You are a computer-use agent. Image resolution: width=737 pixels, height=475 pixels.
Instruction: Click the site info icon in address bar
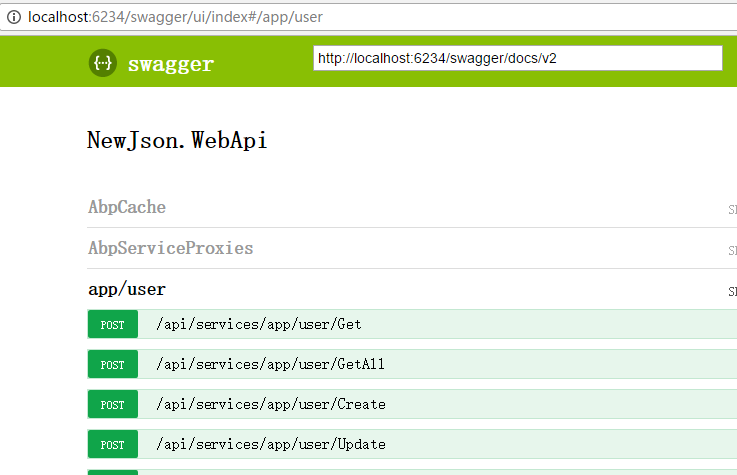coord(14,17)
